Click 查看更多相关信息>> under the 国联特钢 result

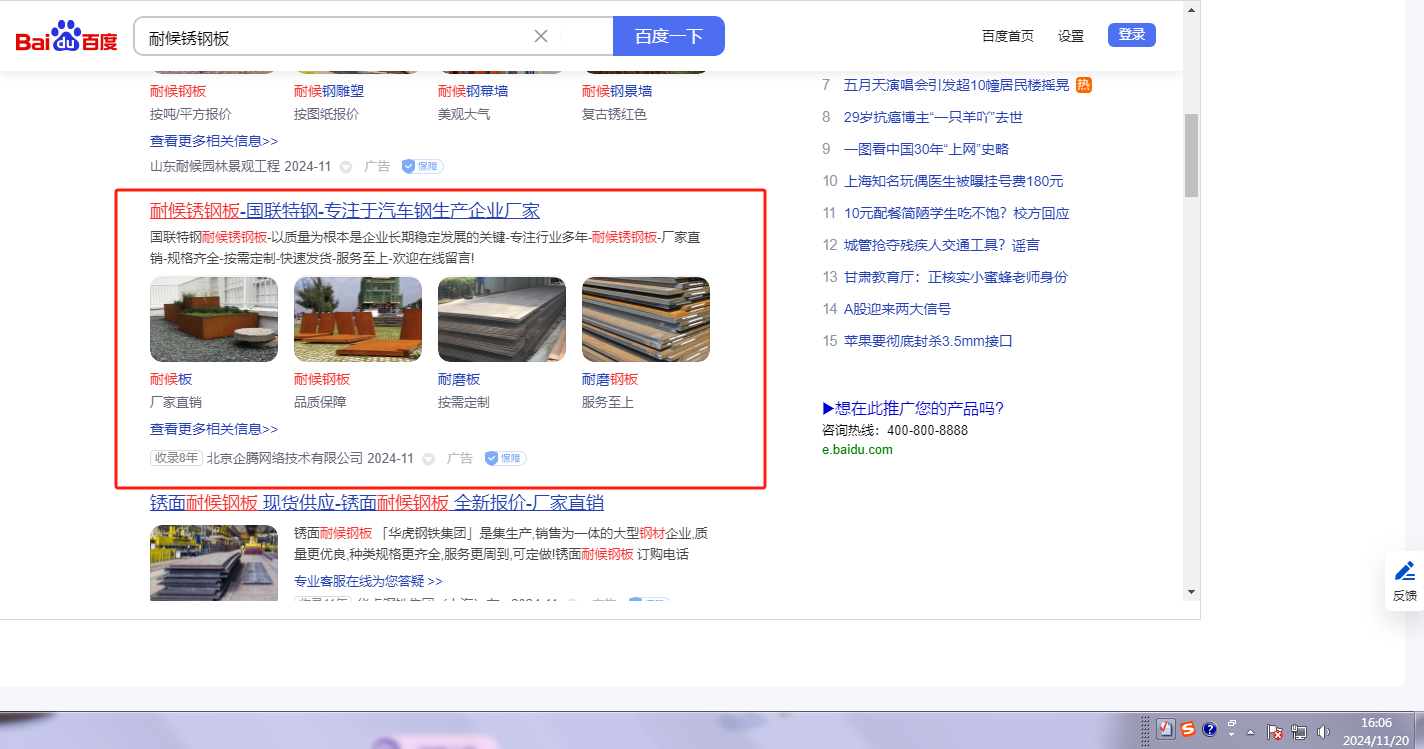point(214,429)
